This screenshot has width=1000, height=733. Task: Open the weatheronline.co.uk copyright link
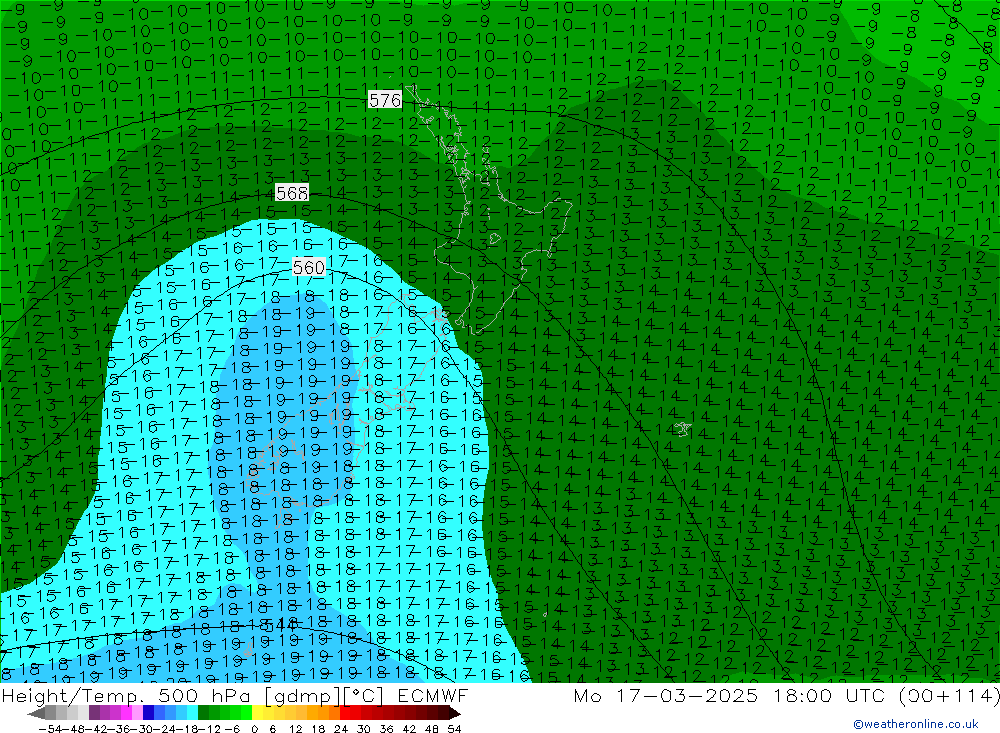coord(915,724)
